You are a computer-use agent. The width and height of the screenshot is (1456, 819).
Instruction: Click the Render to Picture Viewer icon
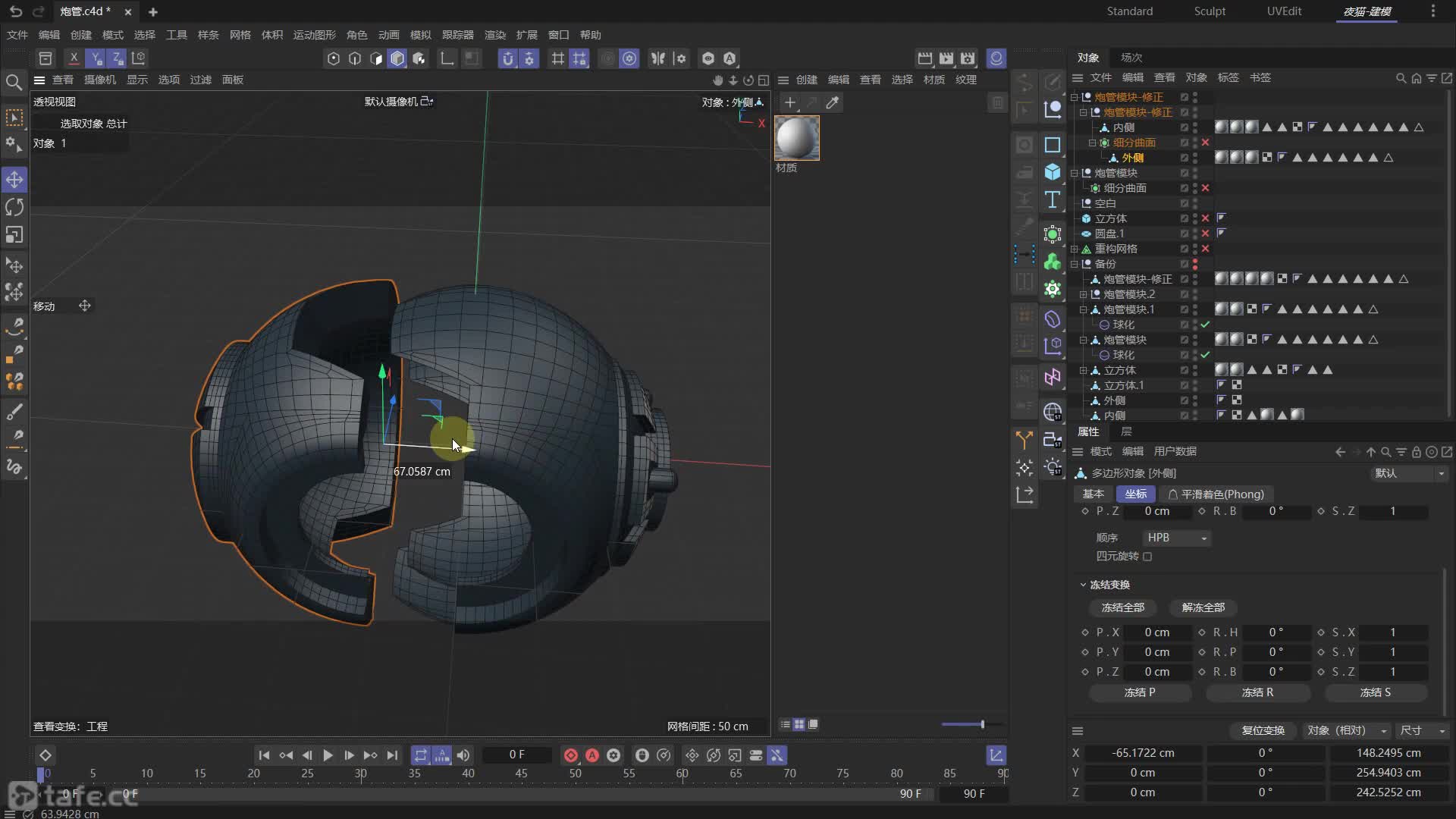(946, 58)
